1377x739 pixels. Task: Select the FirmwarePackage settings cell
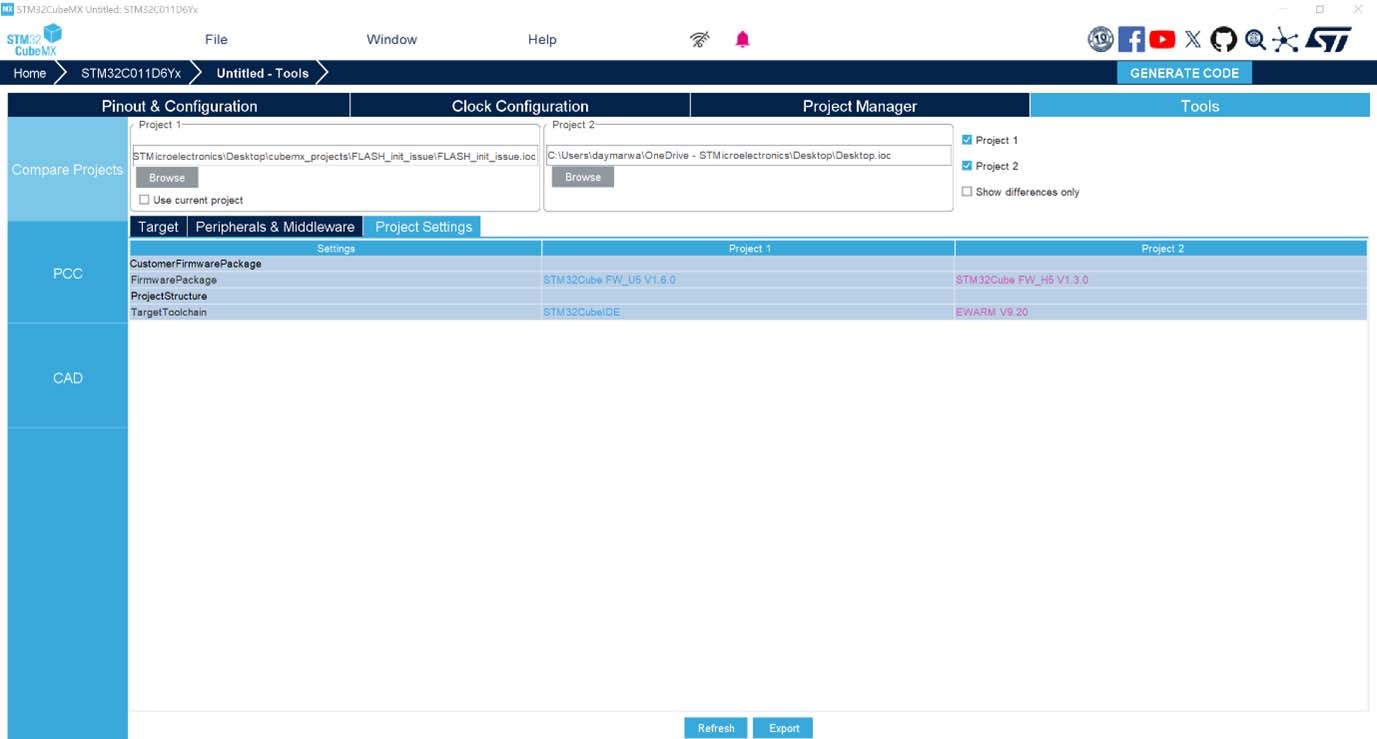pos(336,280)
